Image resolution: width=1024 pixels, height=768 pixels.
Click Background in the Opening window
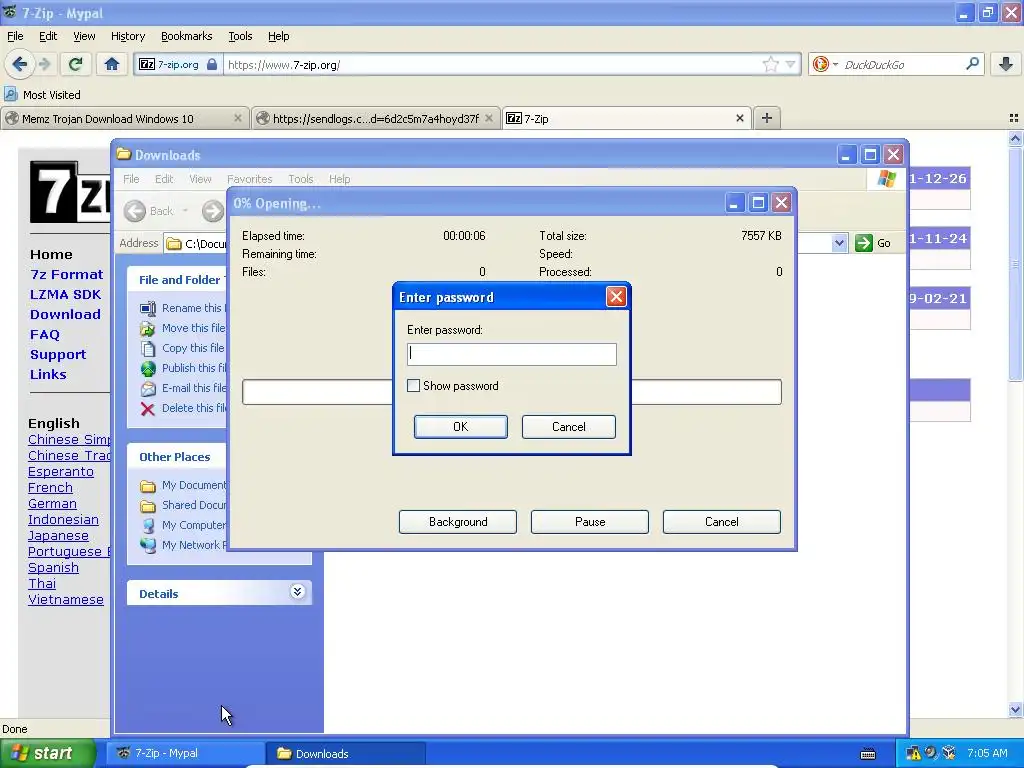point(458,522)
